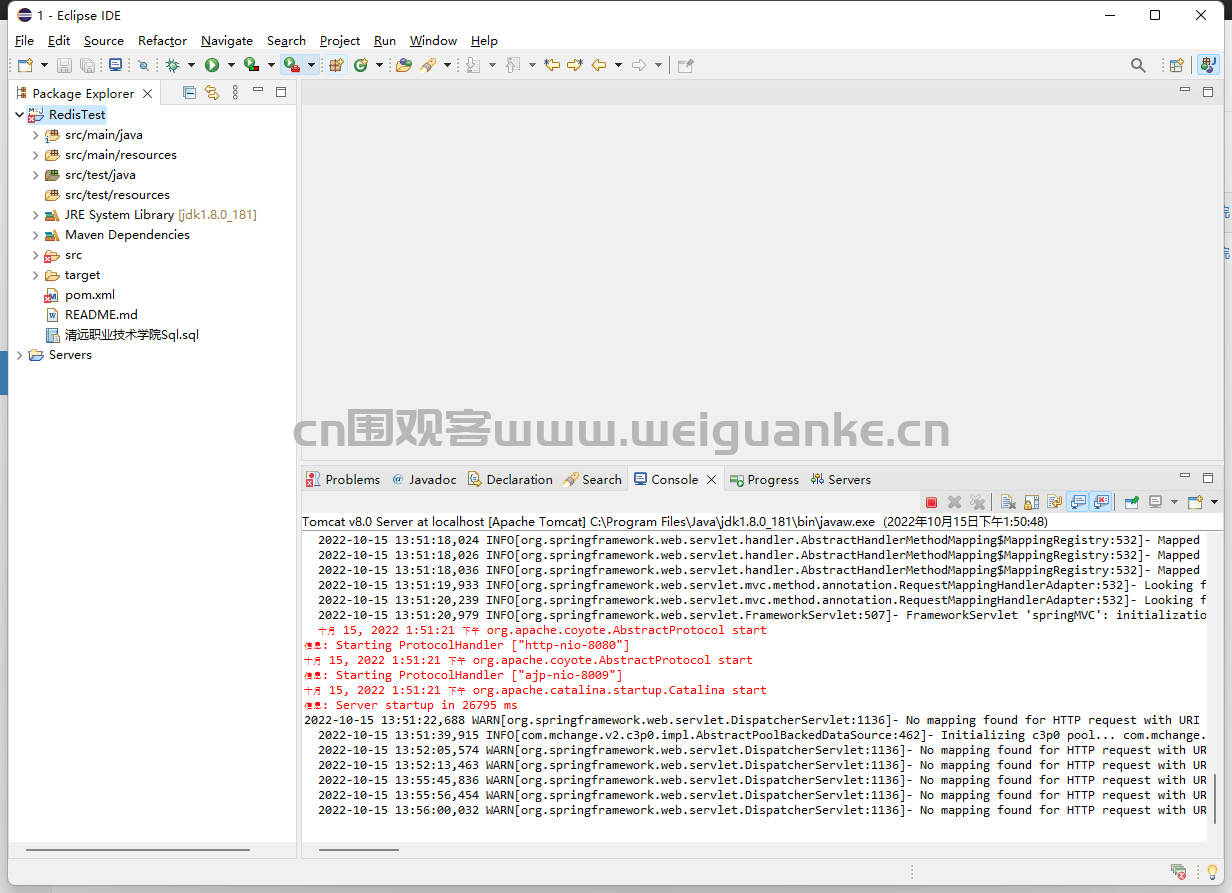The width and height of the screenshot is (1232, 893).
Task: Click Collapse All in Package Explorer
Action: pyautogui.click(x=189, y=92)
